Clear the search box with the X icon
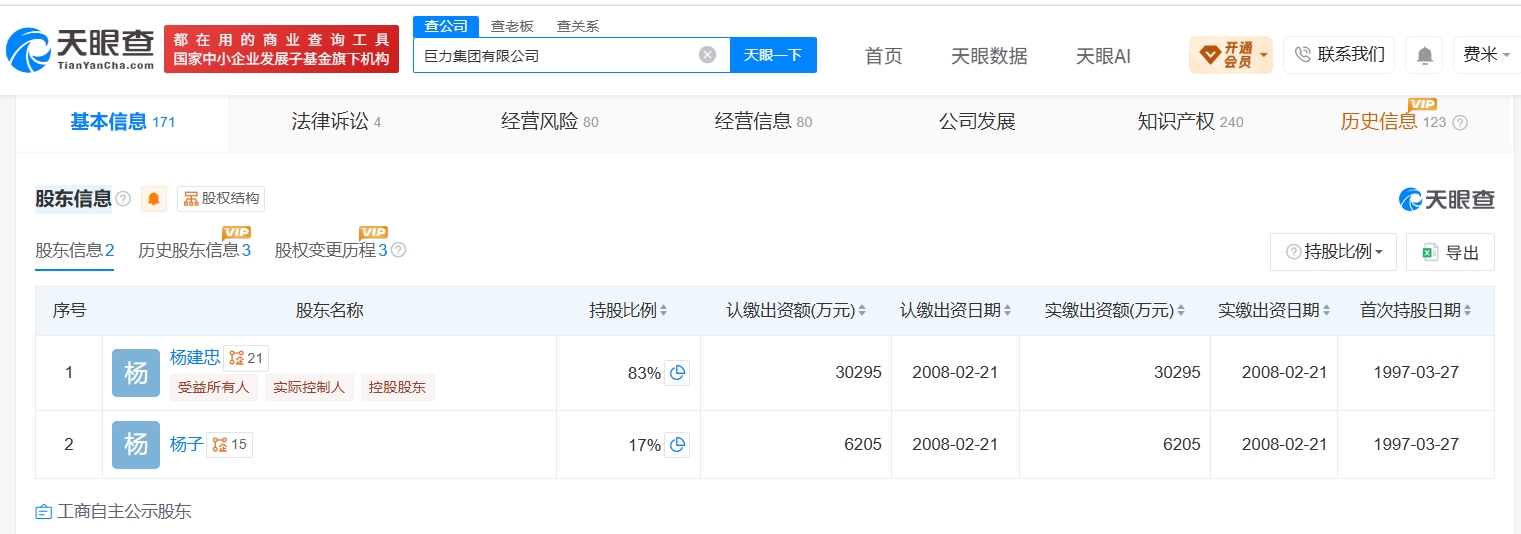Viewport: 1521px width, 534px height. (707, 55)
